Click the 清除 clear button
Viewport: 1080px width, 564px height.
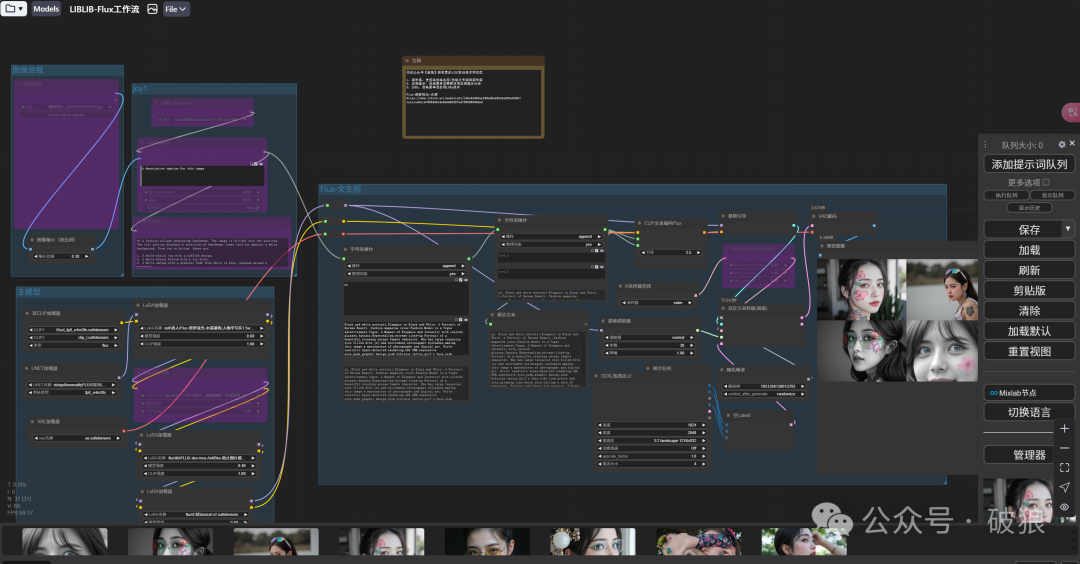[1029, 311]
